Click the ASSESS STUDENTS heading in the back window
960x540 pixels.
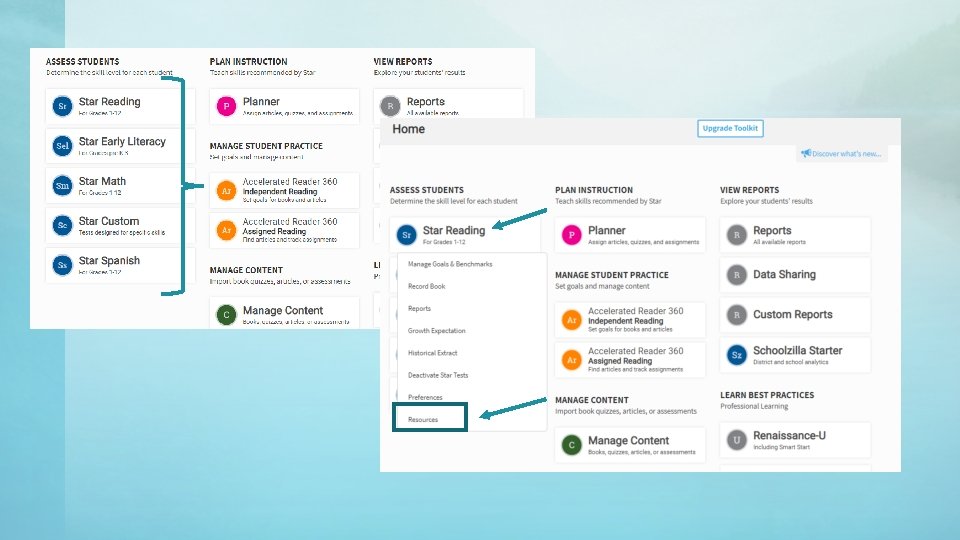83,61
